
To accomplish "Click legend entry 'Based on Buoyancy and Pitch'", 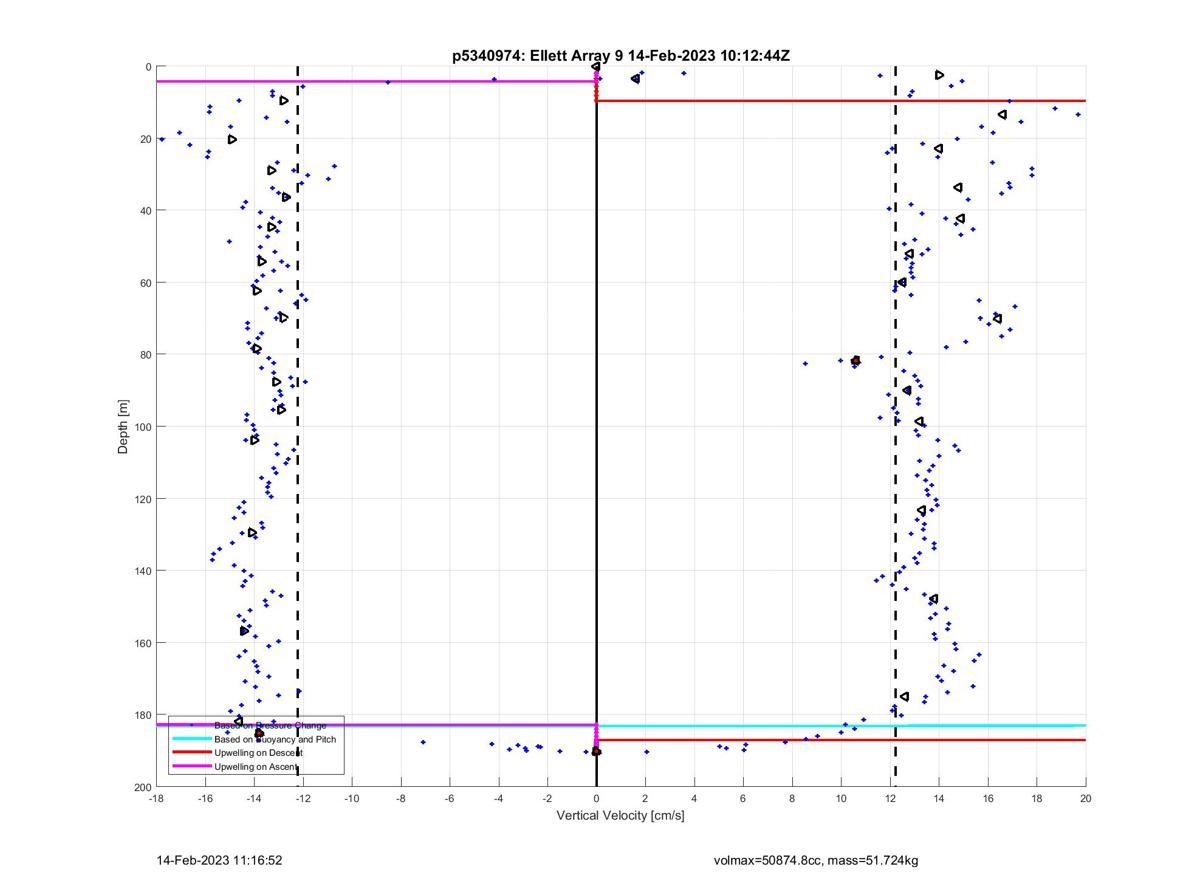I will pos(275,739).
